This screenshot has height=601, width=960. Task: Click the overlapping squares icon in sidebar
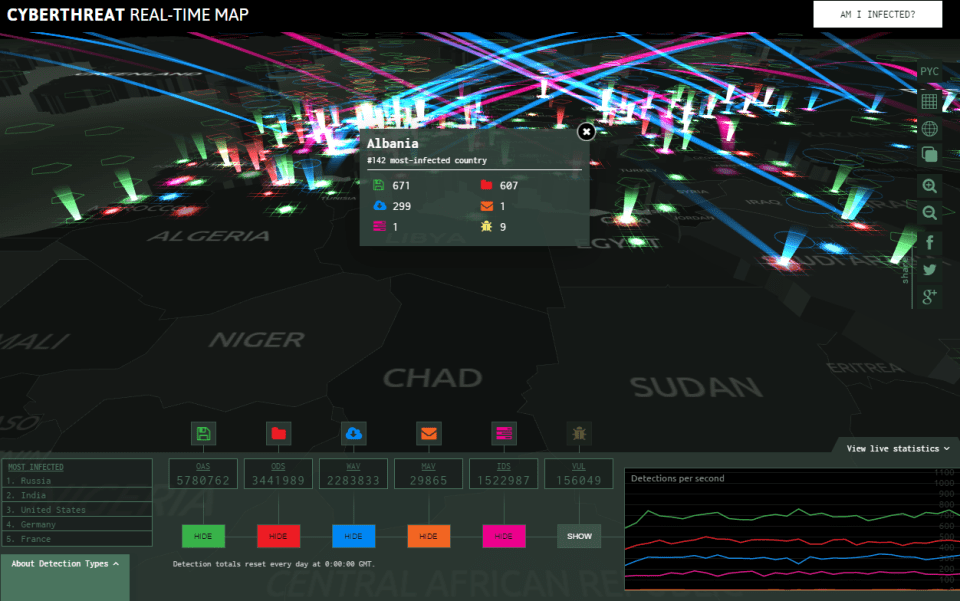(x=929, y=154)
